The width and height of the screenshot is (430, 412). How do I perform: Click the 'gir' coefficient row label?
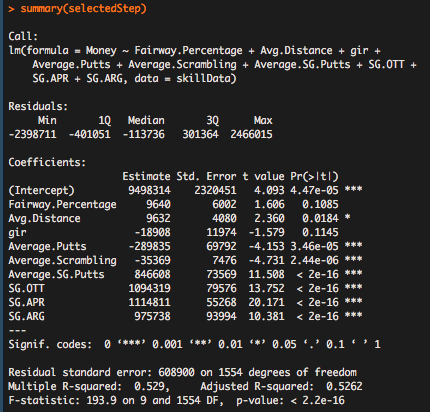tap(17, 233)
